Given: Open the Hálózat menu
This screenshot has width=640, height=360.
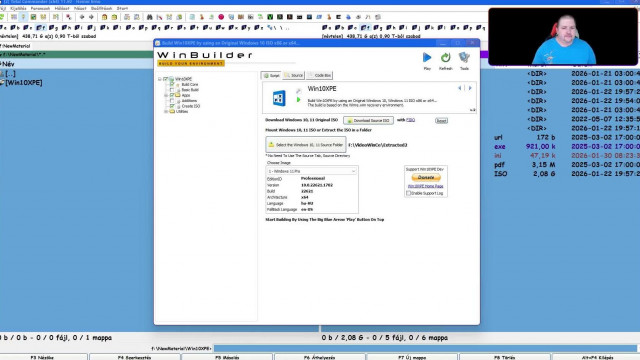Looking at the screenshot, I should 62,8.
